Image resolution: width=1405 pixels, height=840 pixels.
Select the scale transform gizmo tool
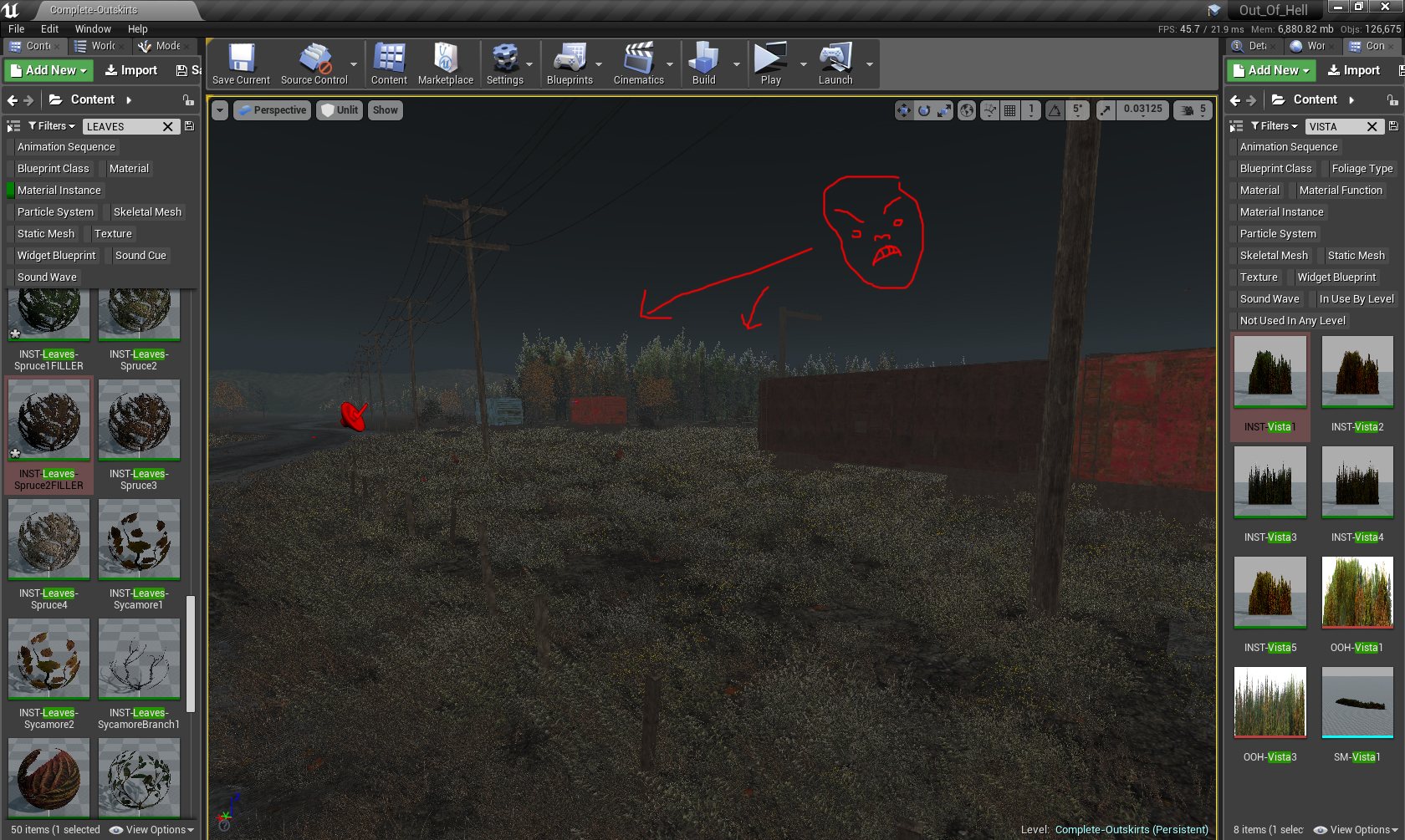pyautogui.click(x=944, y=110)
